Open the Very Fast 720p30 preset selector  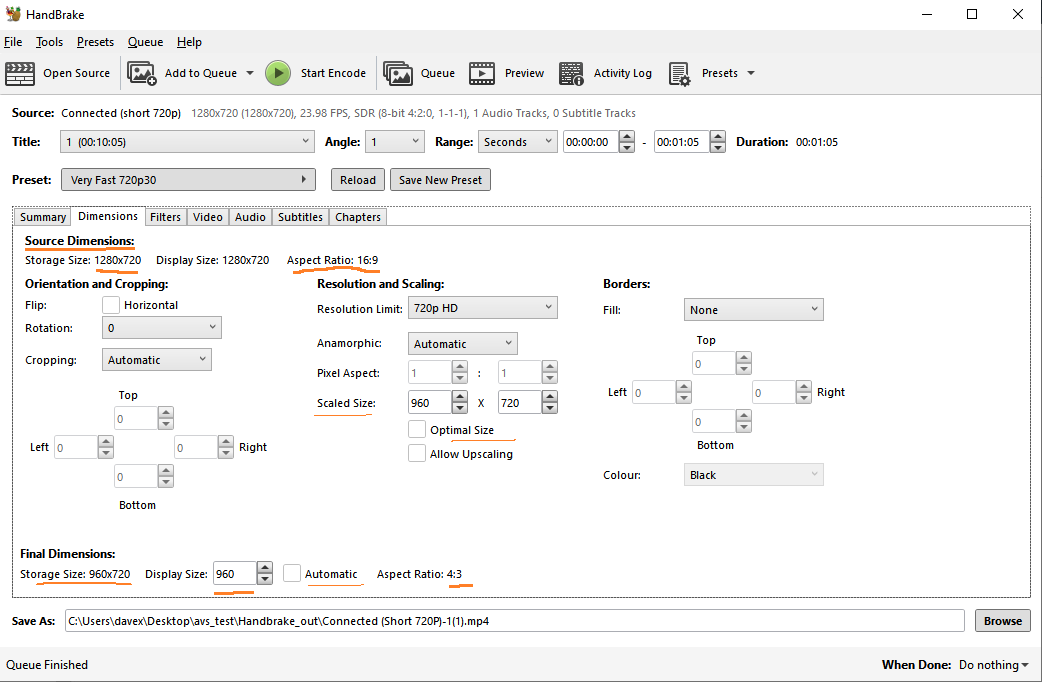tap(188, 179)
